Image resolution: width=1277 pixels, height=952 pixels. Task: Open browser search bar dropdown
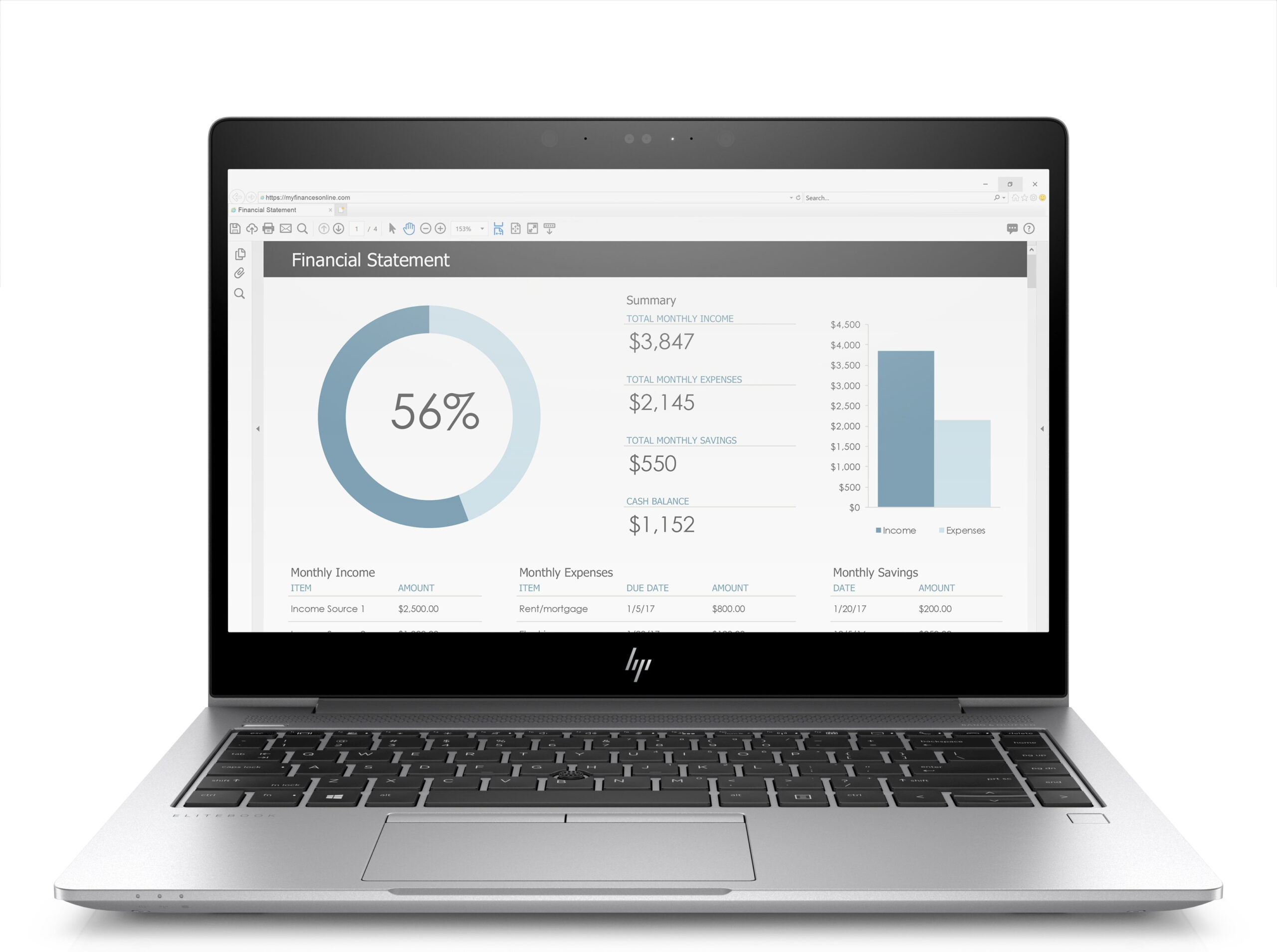click(1004, 197)
